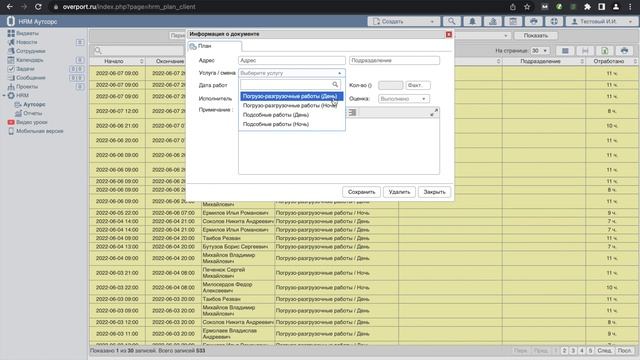Sort by the Подразделение column header
640x360 pixels.
(544, 61)
